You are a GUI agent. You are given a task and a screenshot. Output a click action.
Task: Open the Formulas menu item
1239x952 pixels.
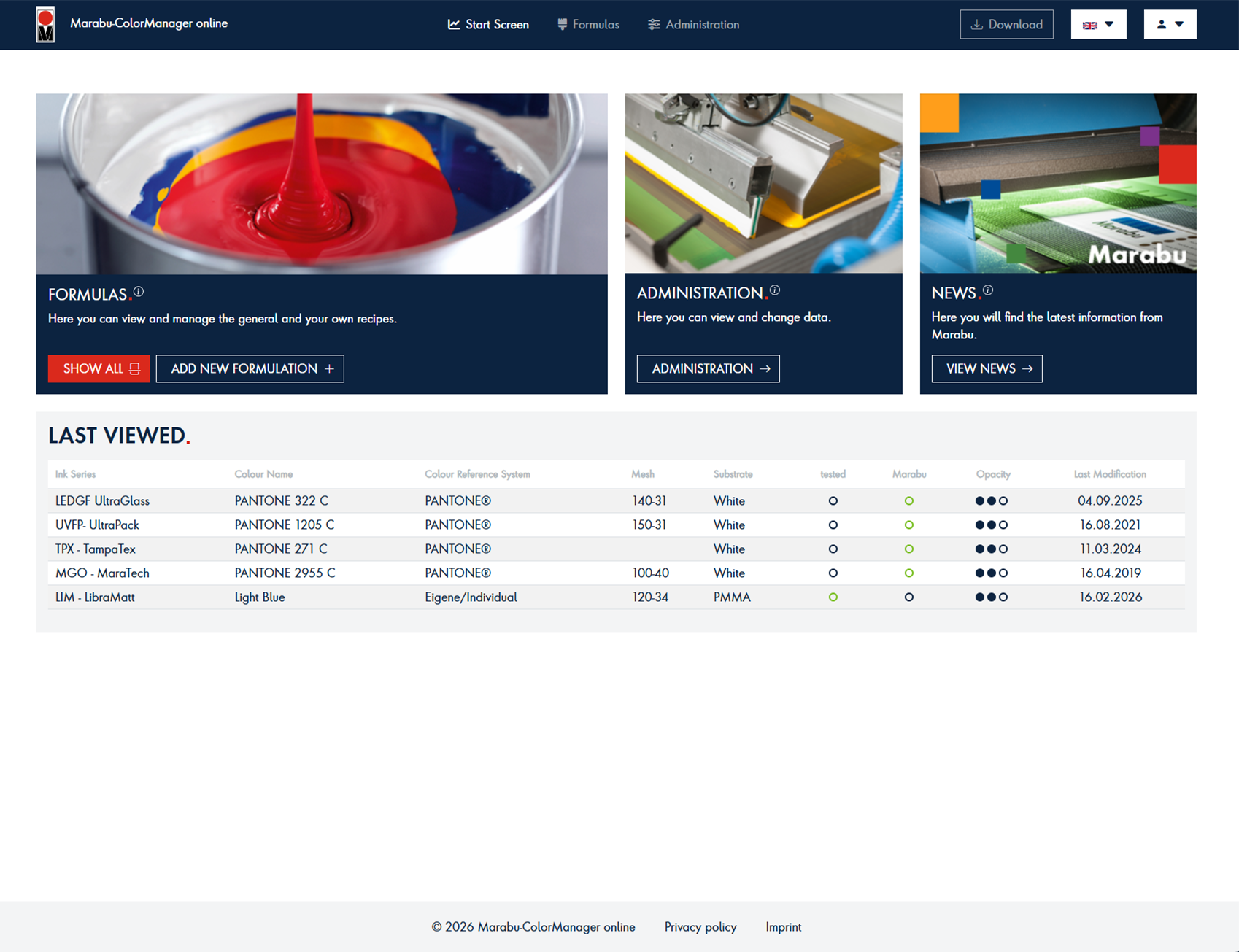point(588,24)
